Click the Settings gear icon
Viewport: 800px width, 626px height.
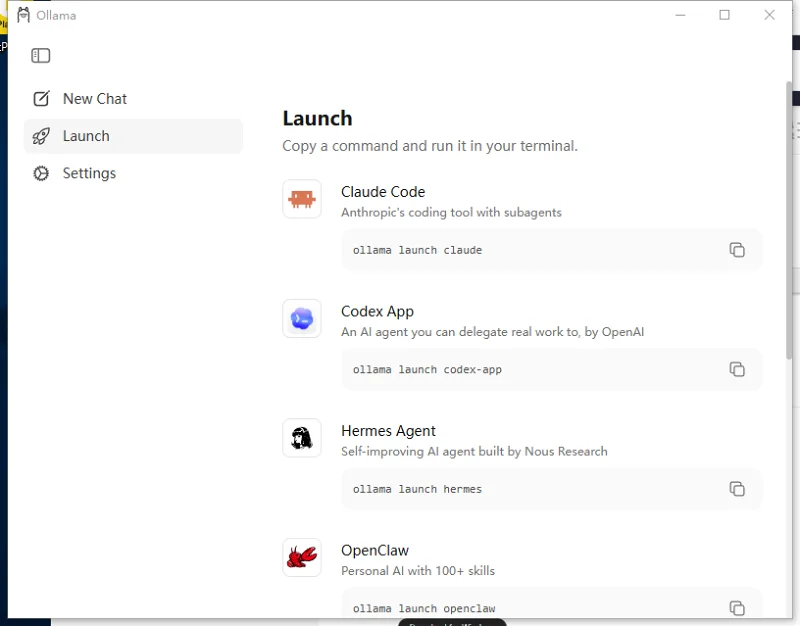point(41,173)
